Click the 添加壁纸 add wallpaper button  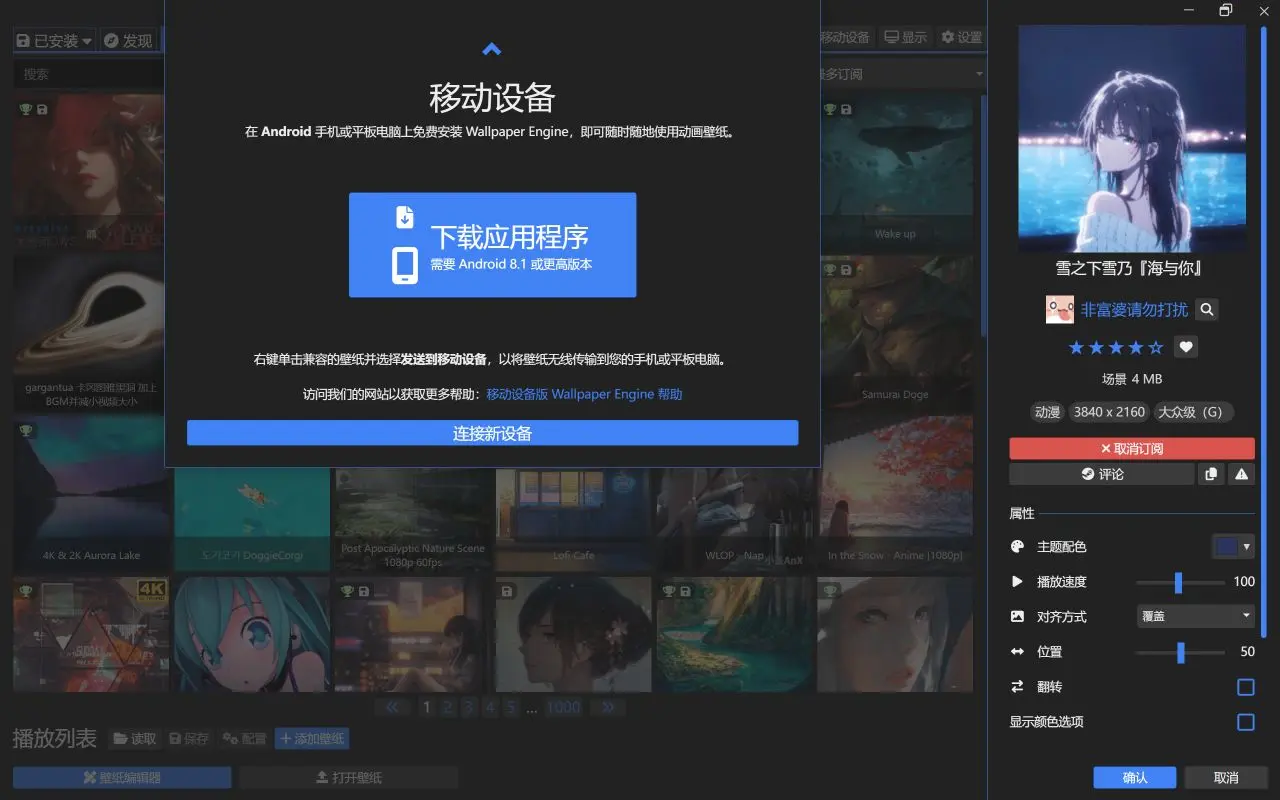(312, 739)
